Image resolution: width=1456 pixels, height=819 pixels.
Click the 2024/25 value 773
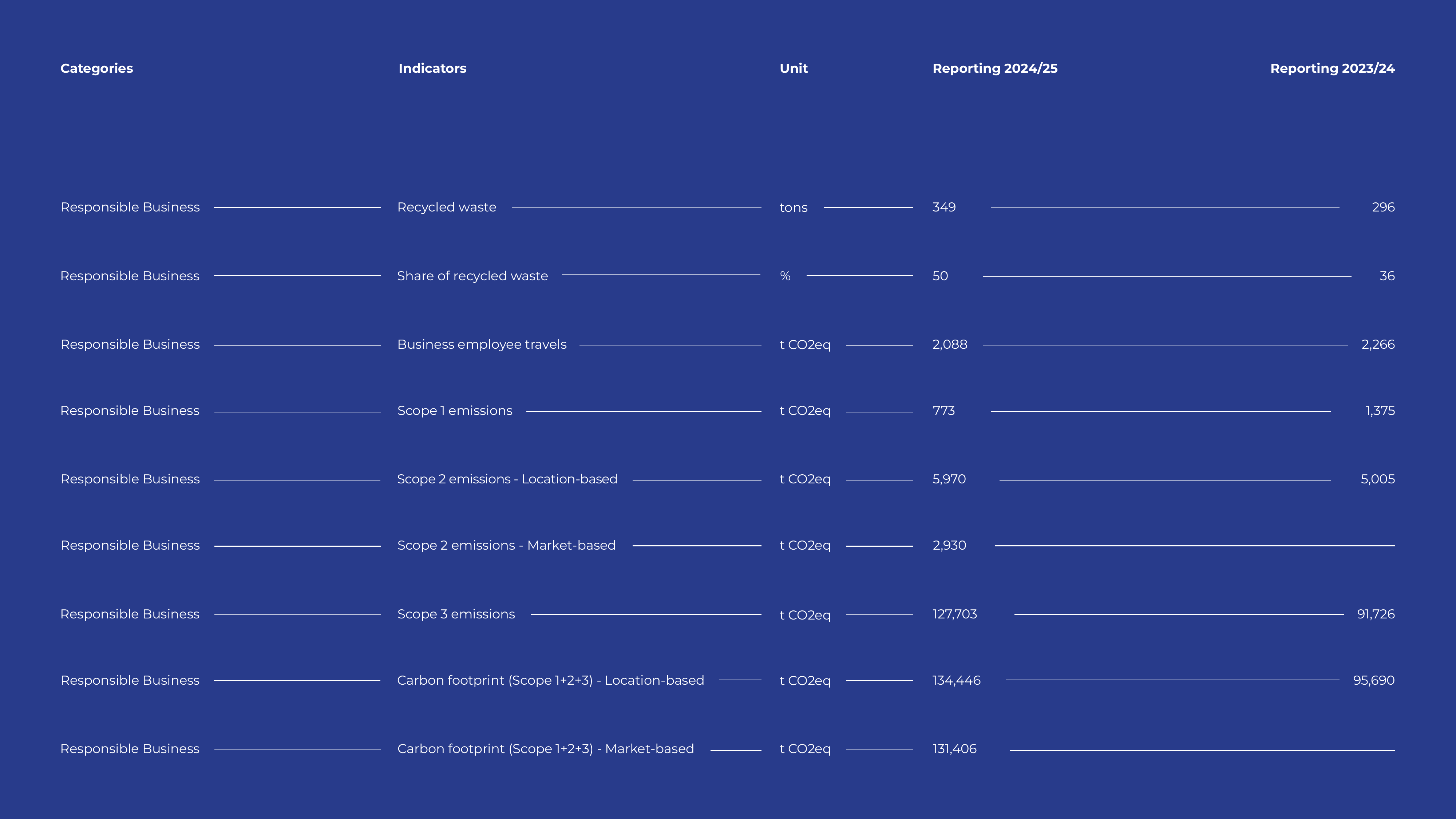point(943,410)
